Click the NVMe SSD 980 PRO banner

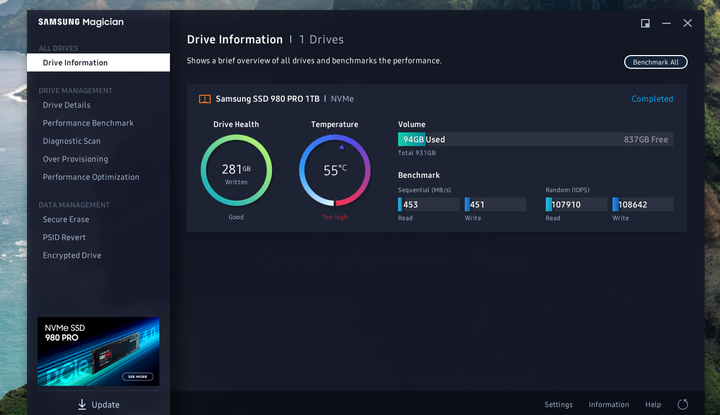pos(98,352)
